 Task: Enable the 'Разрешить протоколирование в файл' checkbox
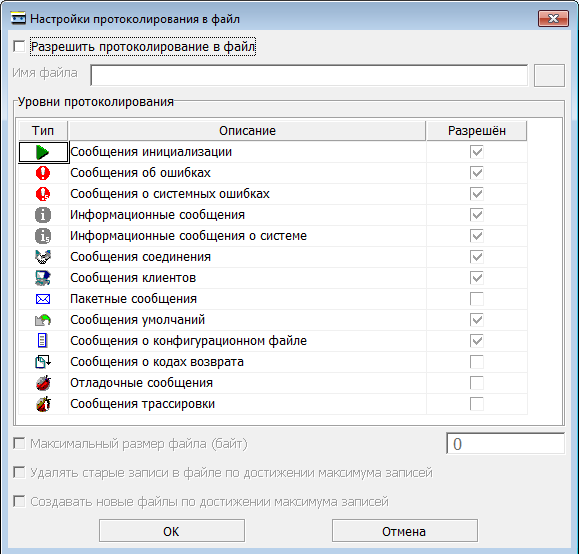(x=19, y=47)
